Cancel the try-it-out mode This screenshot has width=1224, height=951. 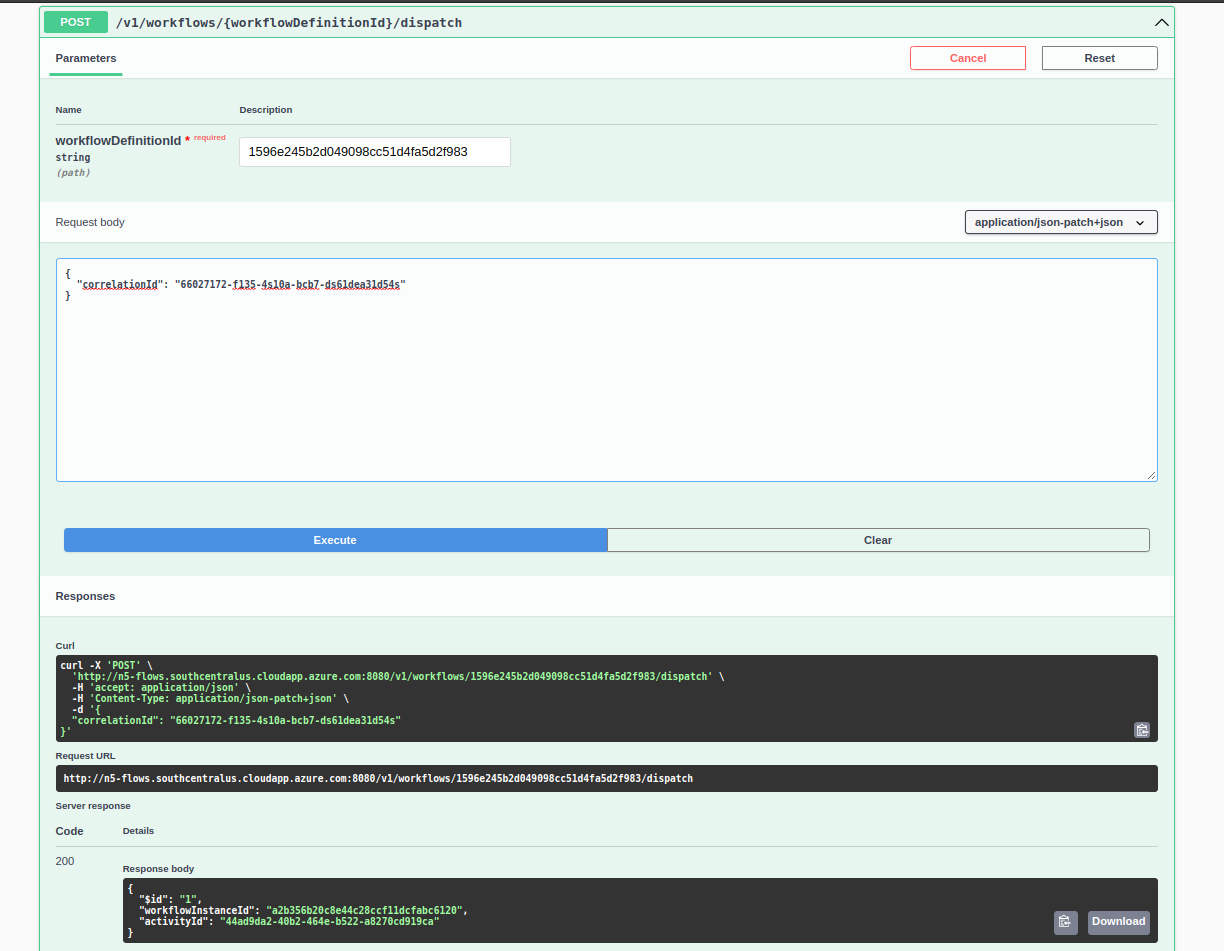point(967,58)
